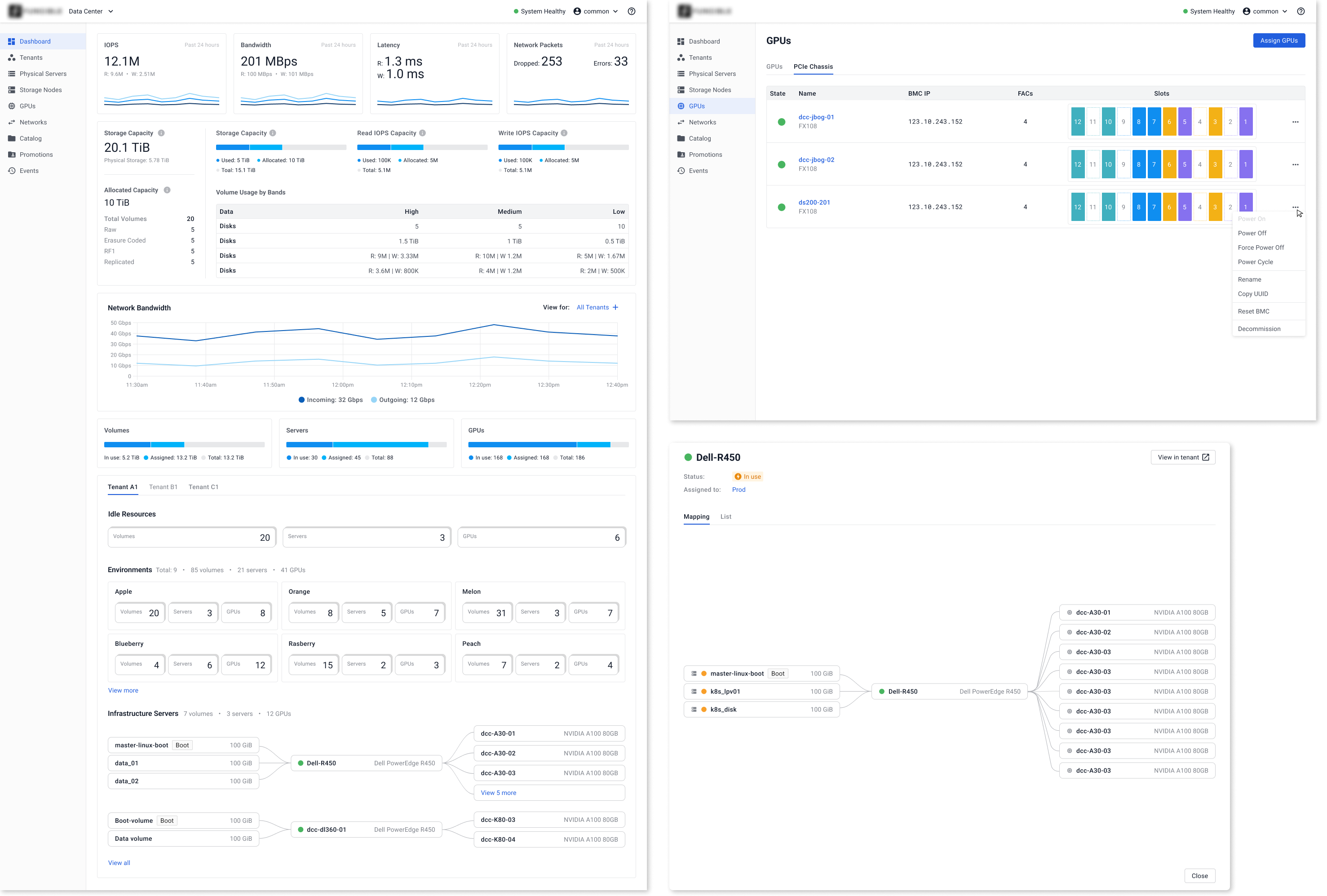Close the Dell-R450 panel with Close button
The height and width of the screenshot is (896, 1327).
1199,876
